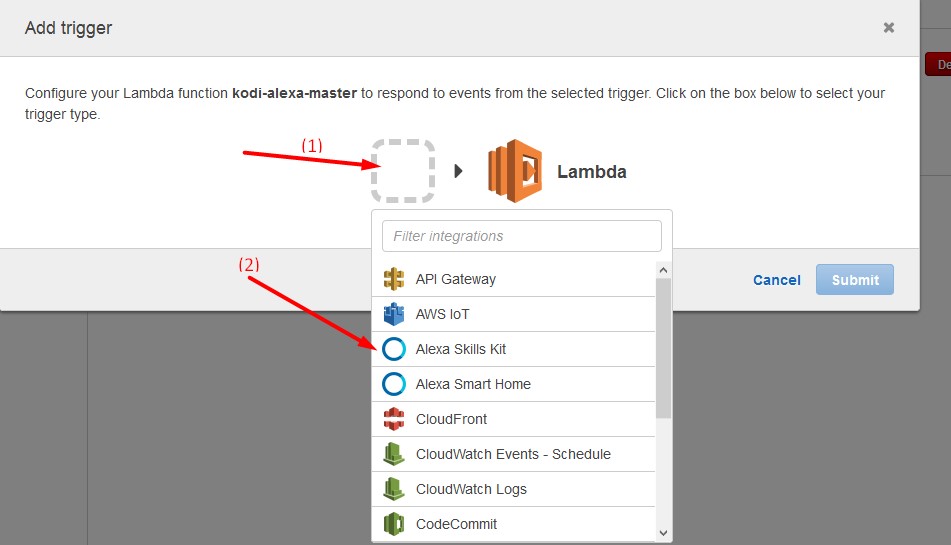951x545 pixels.
Task: Close the Add trigger dialog with X
Action: [889, 27]
